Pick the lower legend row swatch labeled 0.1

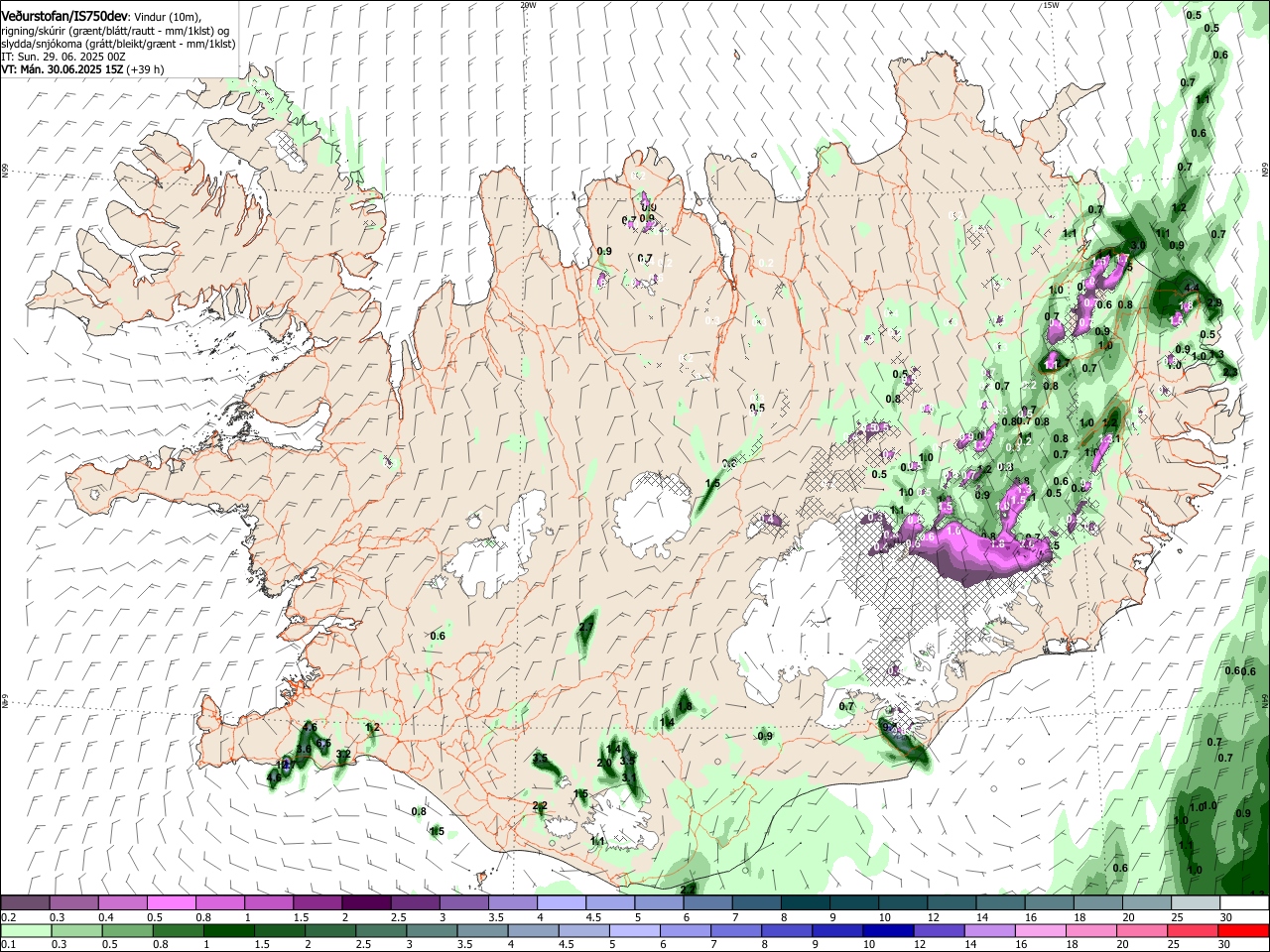pos(25,930)
